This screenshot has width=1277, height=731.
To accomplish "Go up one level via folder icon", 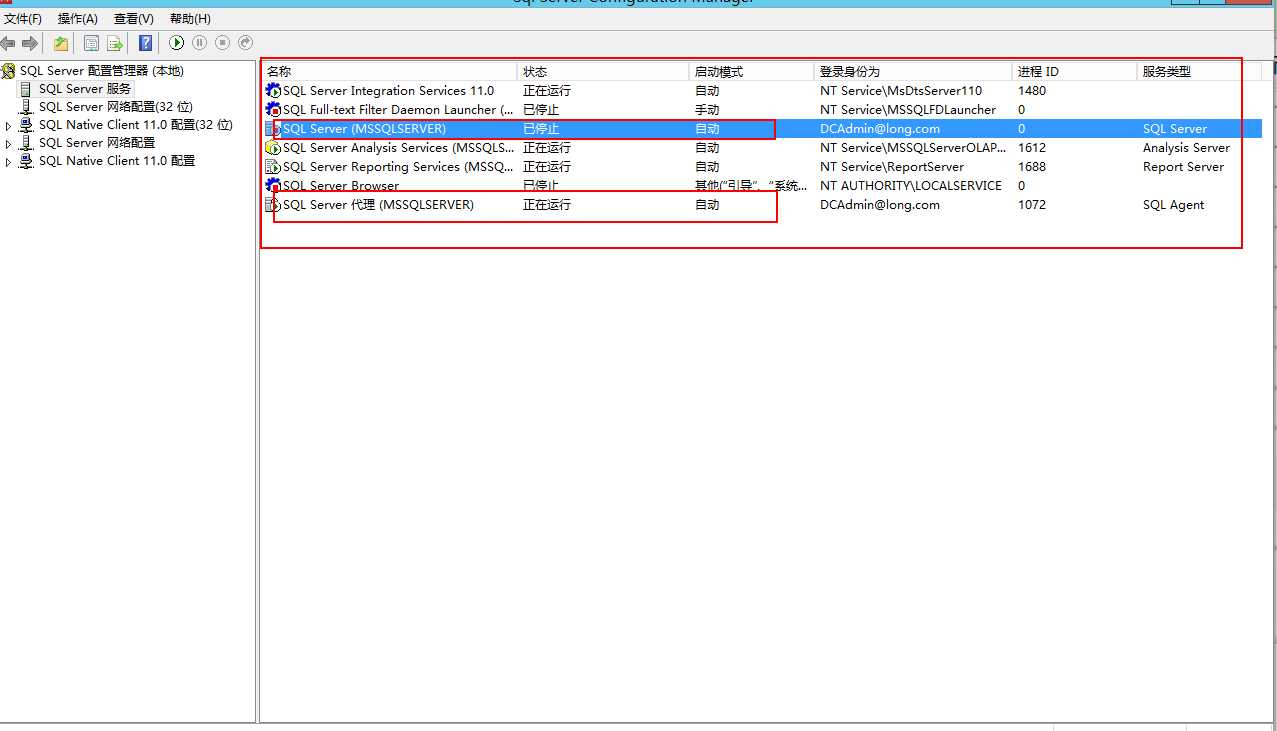I will [61, 43].
